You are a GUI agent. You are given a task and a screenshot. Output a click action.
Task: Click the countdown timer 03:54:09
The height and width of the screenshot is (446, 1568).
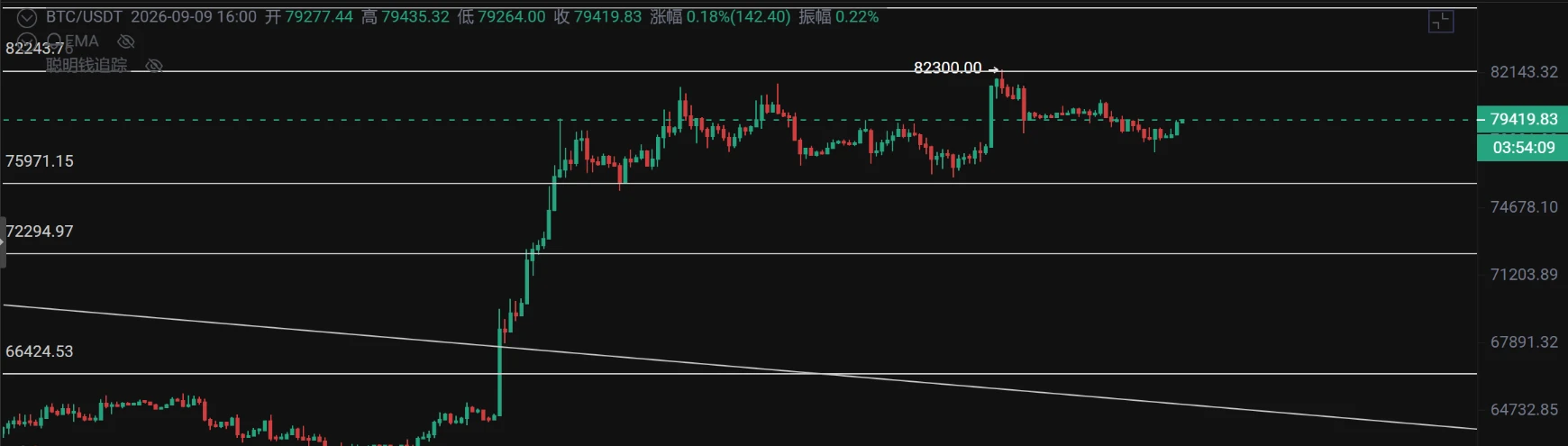1523,148
